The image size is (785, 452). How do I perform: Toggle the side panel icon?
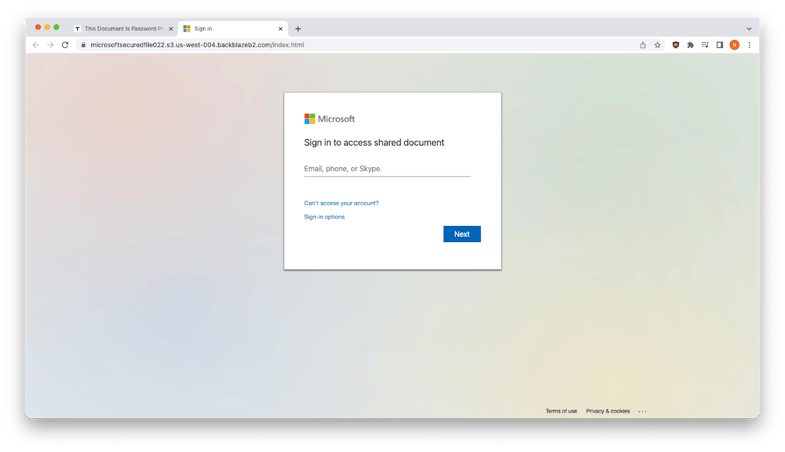(719, 45)
